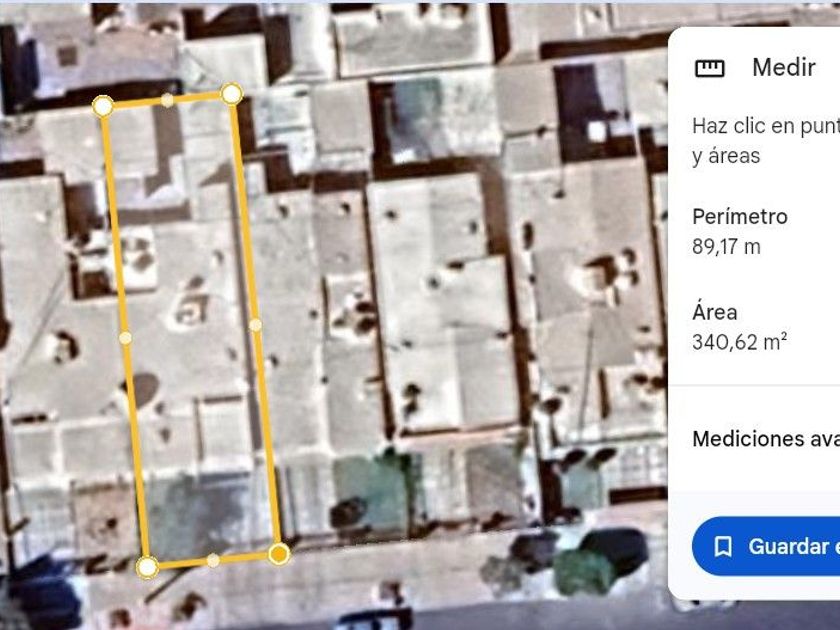Viewport: 840px width, 630px height.
Task: Click the midpoint handle on the right edge
Action: click(x=256, y=325)
